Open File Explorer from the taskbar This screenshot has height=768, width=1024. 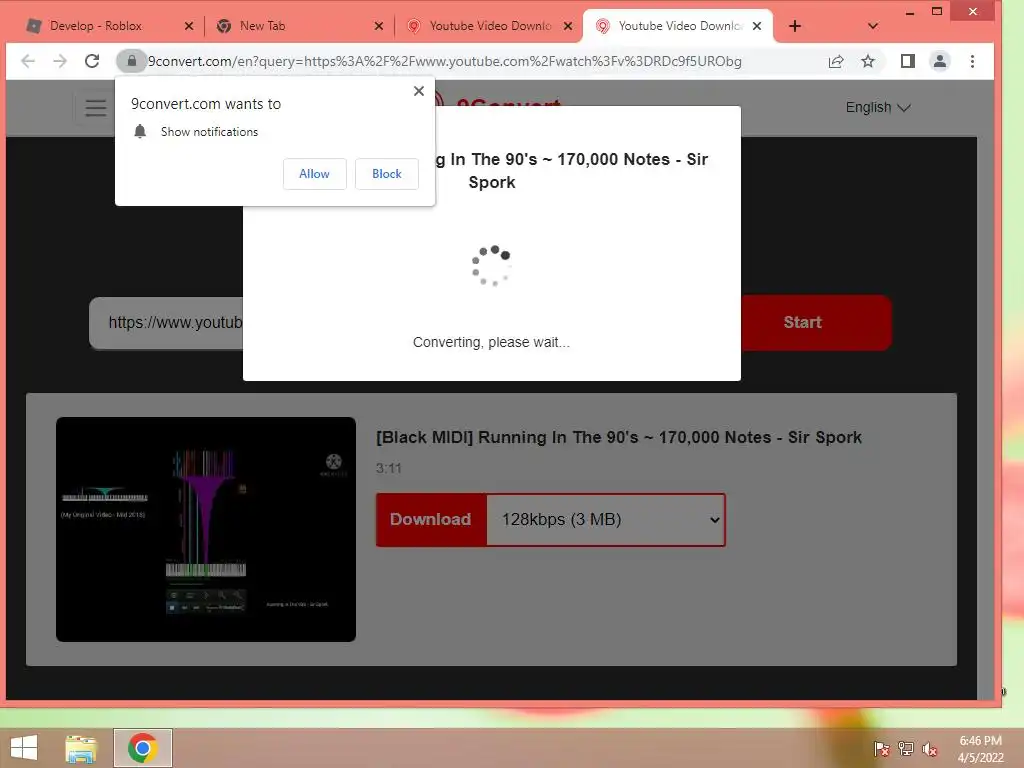click(81, 748)
